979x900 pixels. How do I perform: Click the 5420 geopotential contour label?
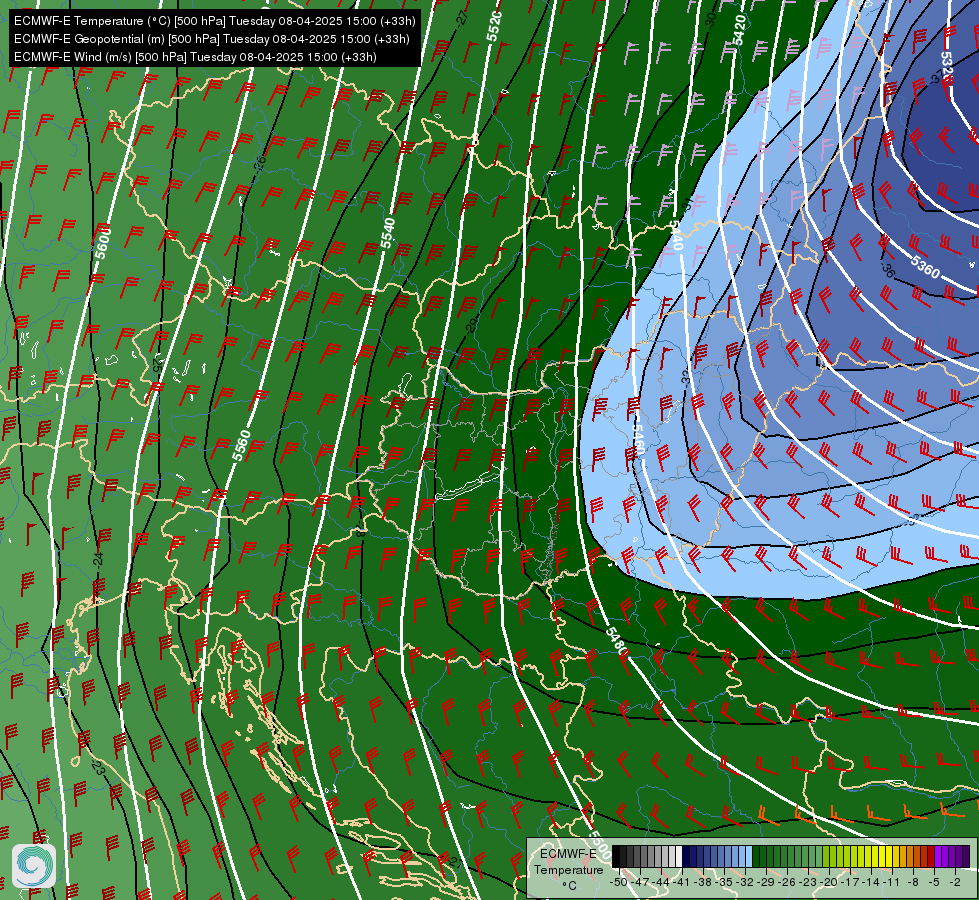pos(739,30)
